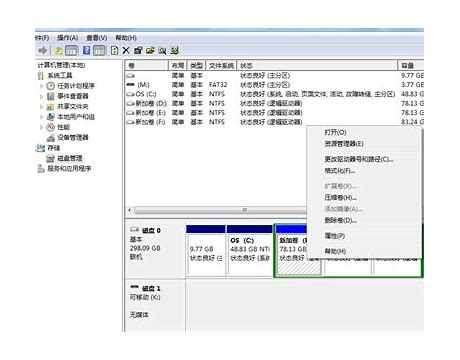Screen dimensions: 460x360
Task: Select the 新加卷 (E:) row in the volume list
Action: 275,113
